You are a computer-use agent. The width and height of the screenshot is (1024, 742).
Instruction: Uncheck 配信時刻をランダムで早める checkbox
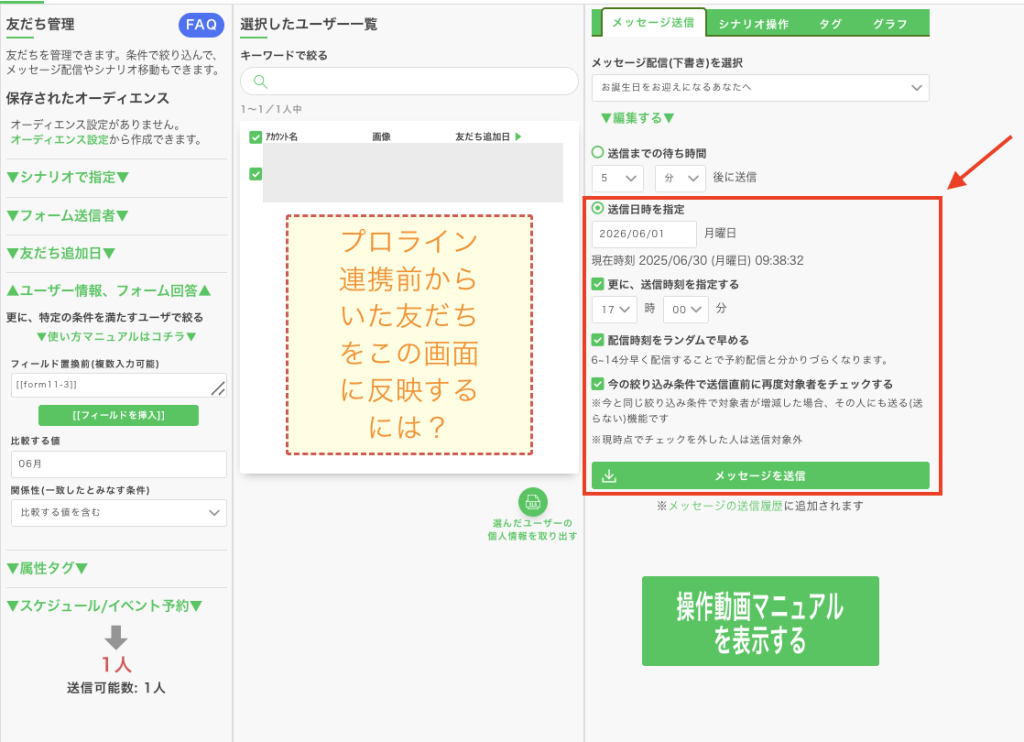pyautogui.click(x=598, y=340)
